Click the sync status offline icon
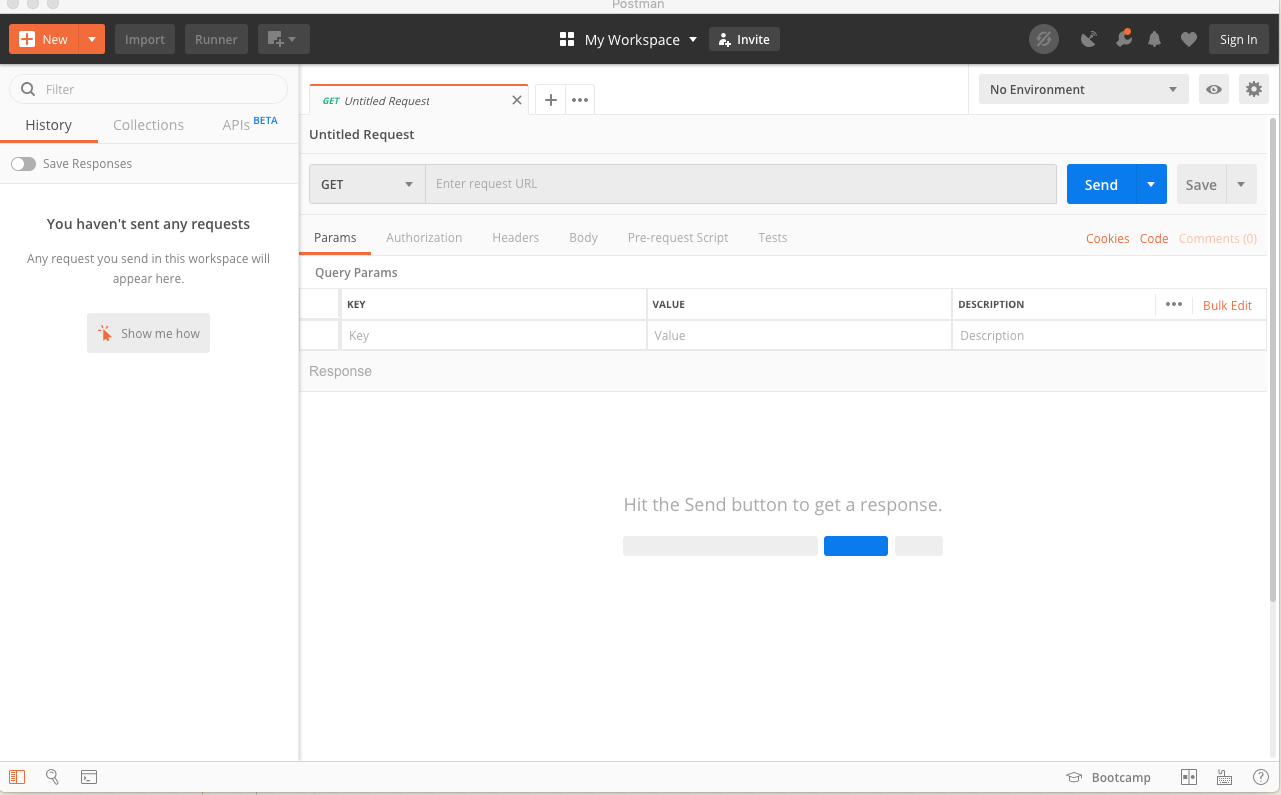The height and width of the screenshot is (795, 1281). 1044,40
